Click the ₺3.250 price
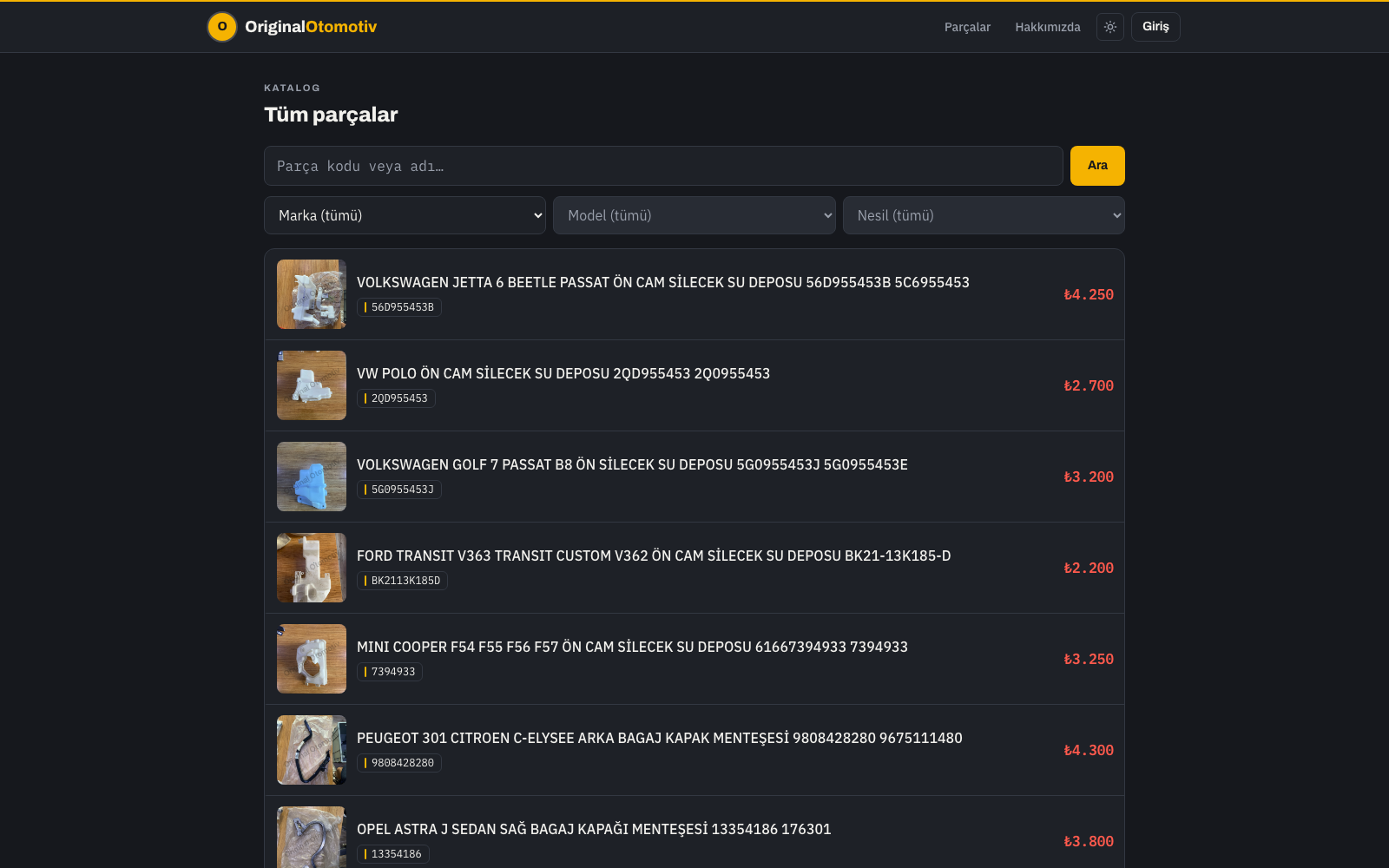The image size is (1389, 868). [1089, 659]
